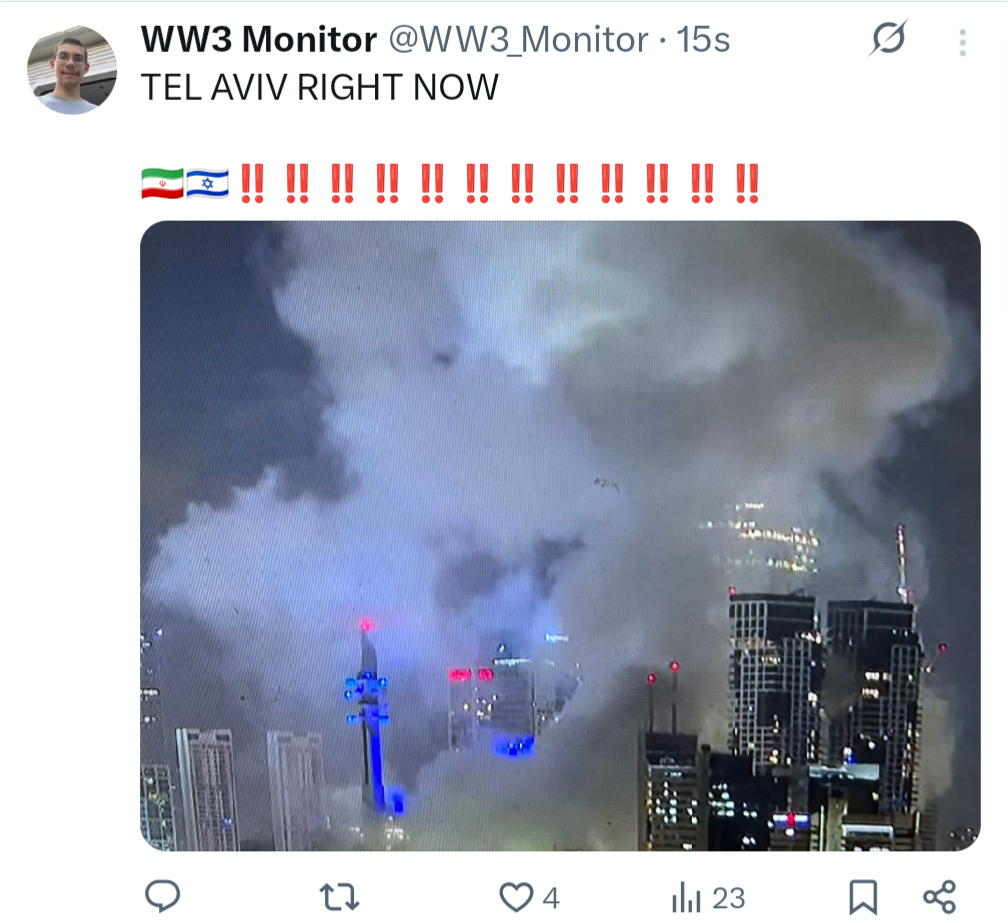Click the last red double exclamation emoji
Viewport: 1008px width, 923px height.
coord(747,184)
